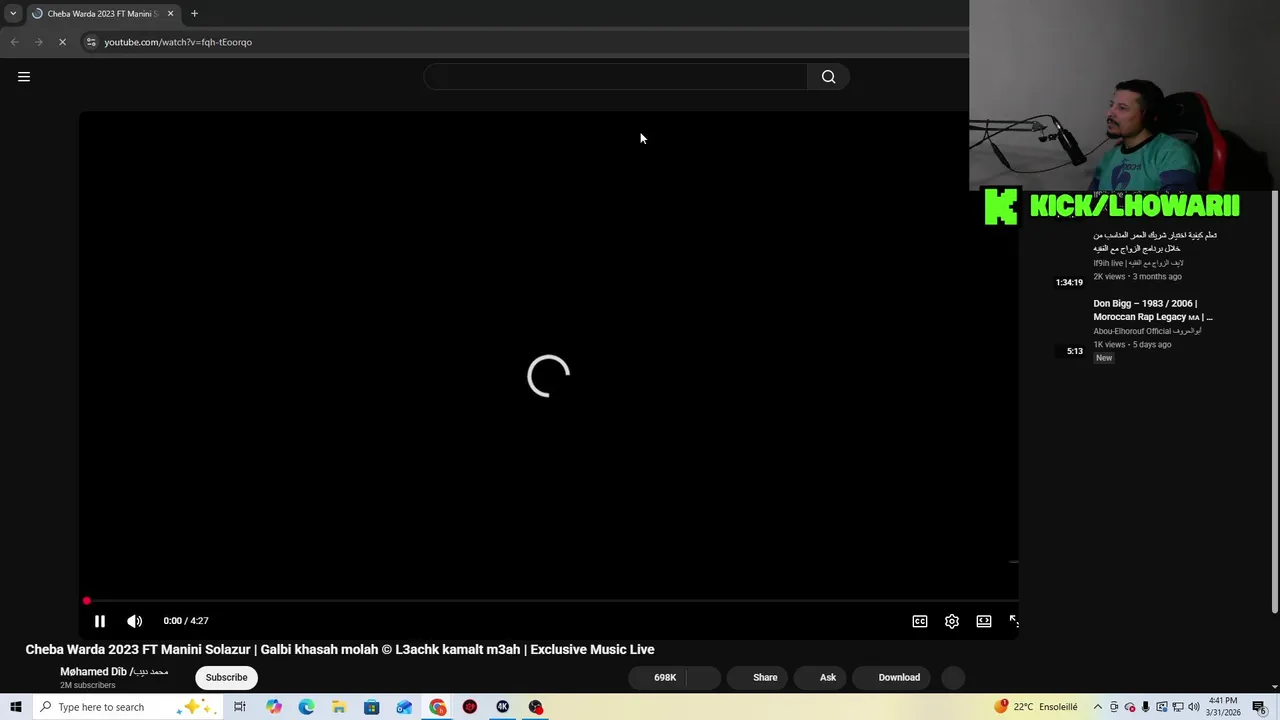Click the red progress bar scrubber

coord(87,601)
